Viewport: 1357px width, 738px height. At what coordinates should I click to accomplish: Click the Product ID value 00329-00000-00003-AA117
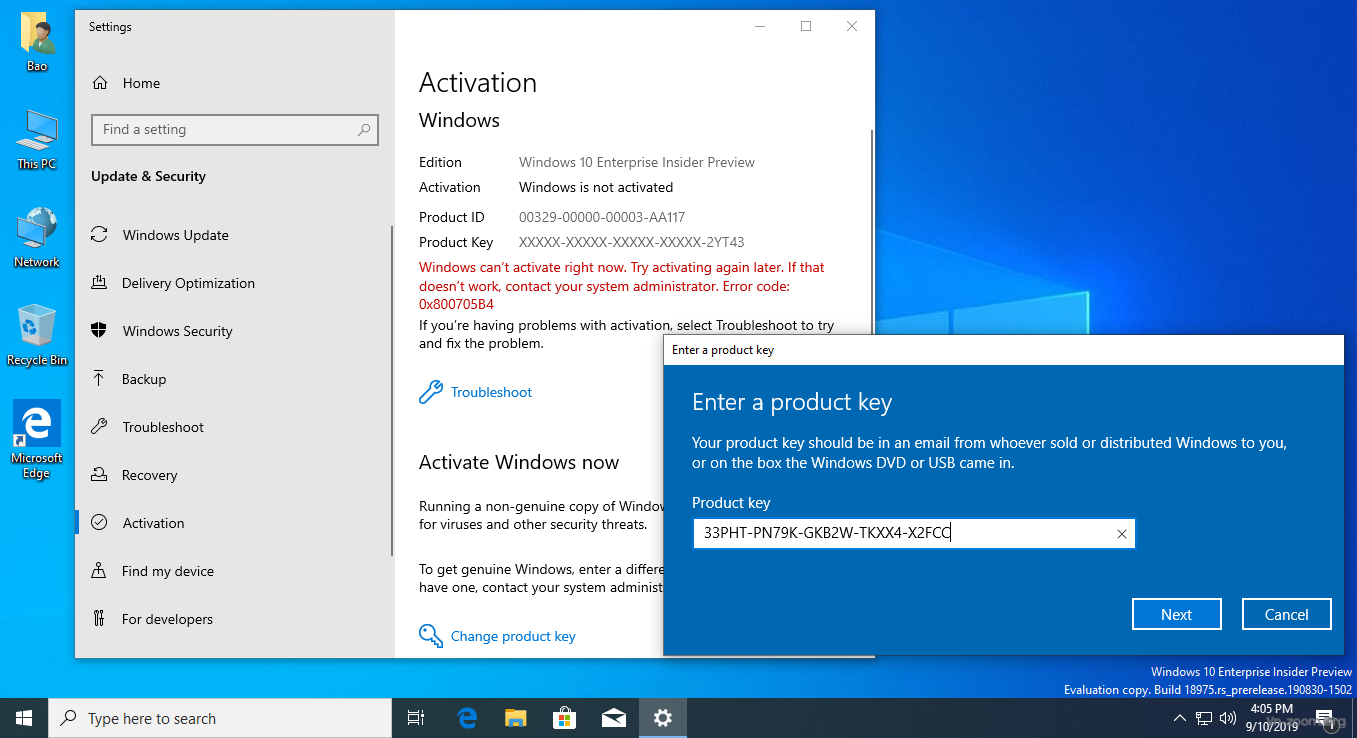pyautogui.click(x=602, y=217)
